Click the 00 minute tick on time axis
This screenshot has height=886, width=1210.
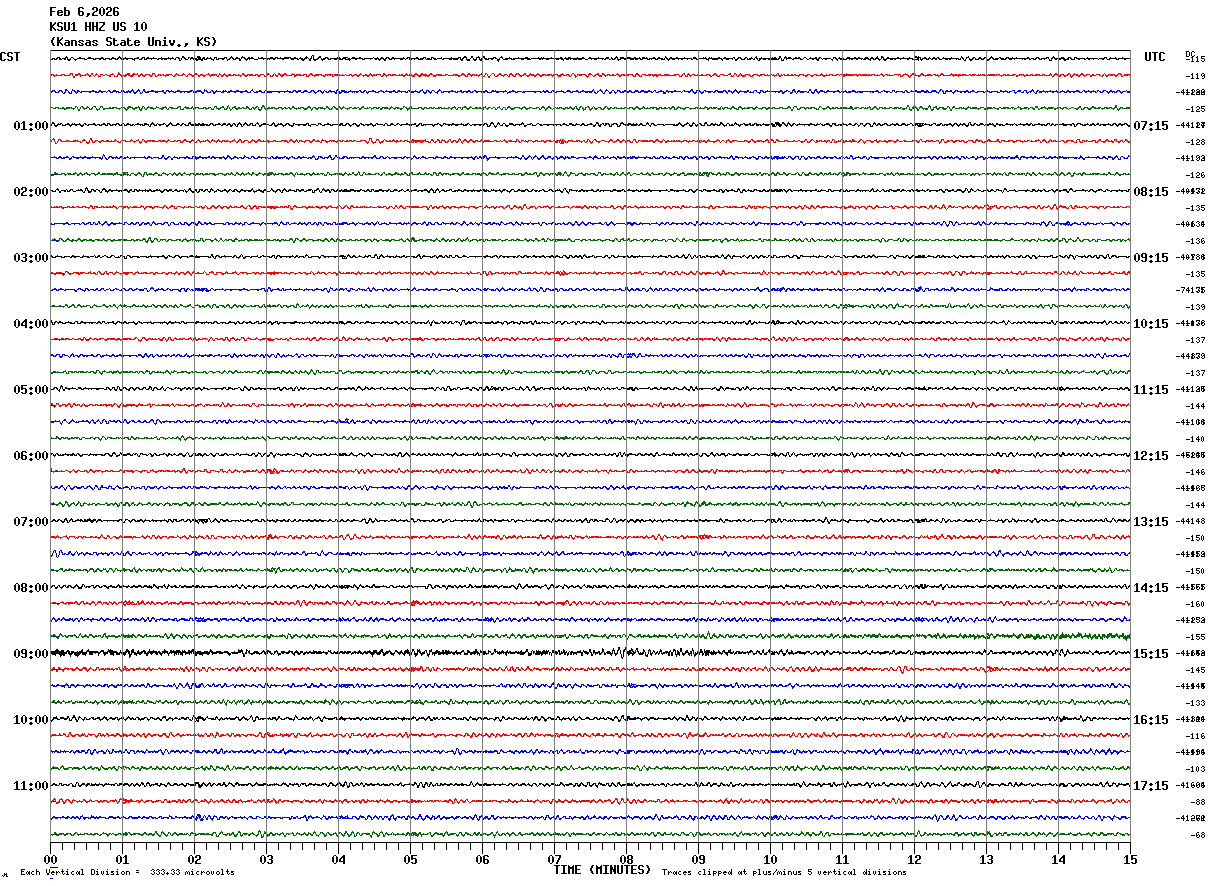(50, 860)
